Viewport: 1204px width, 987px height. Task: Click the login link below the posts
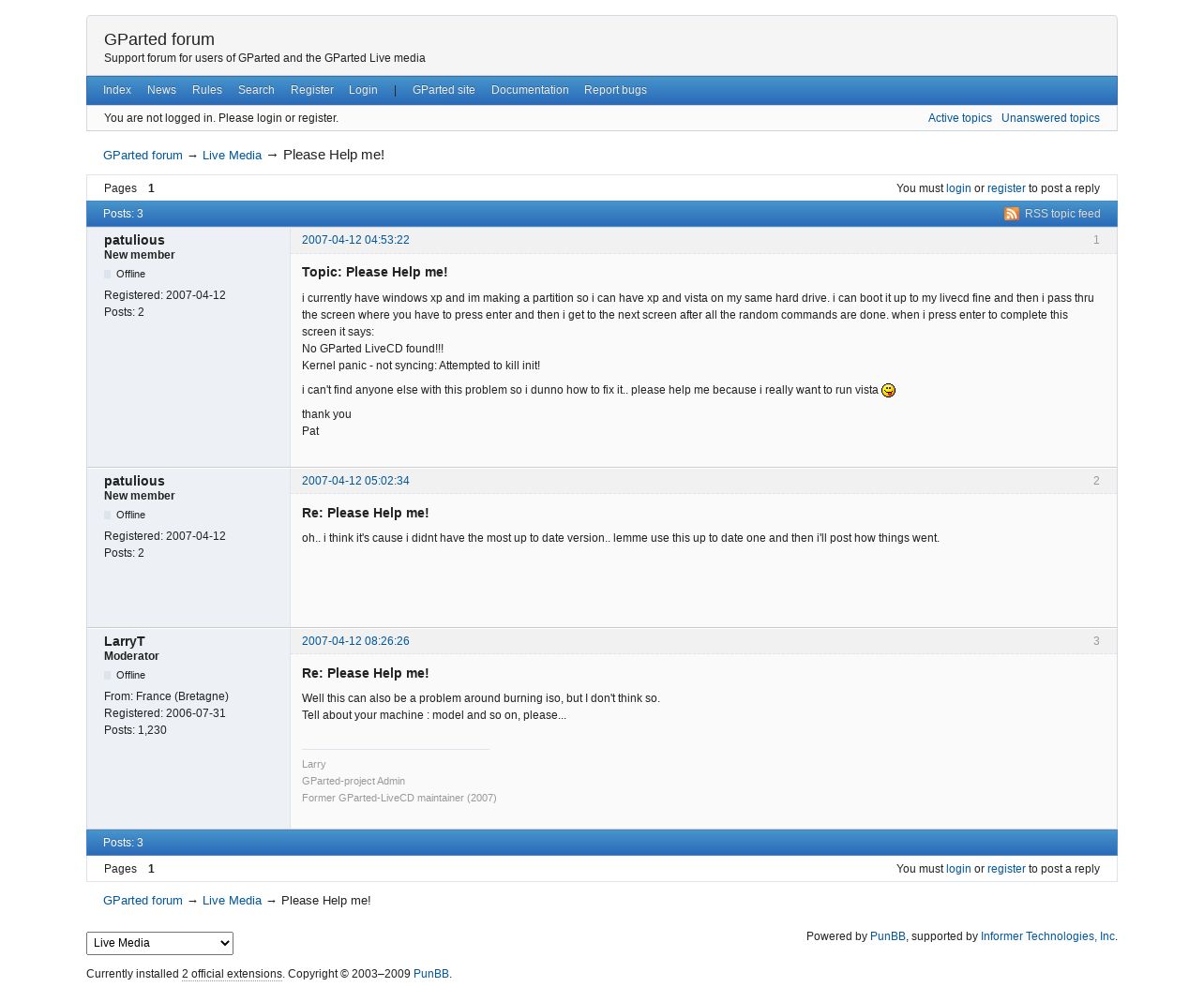click(x=958, y=869)
